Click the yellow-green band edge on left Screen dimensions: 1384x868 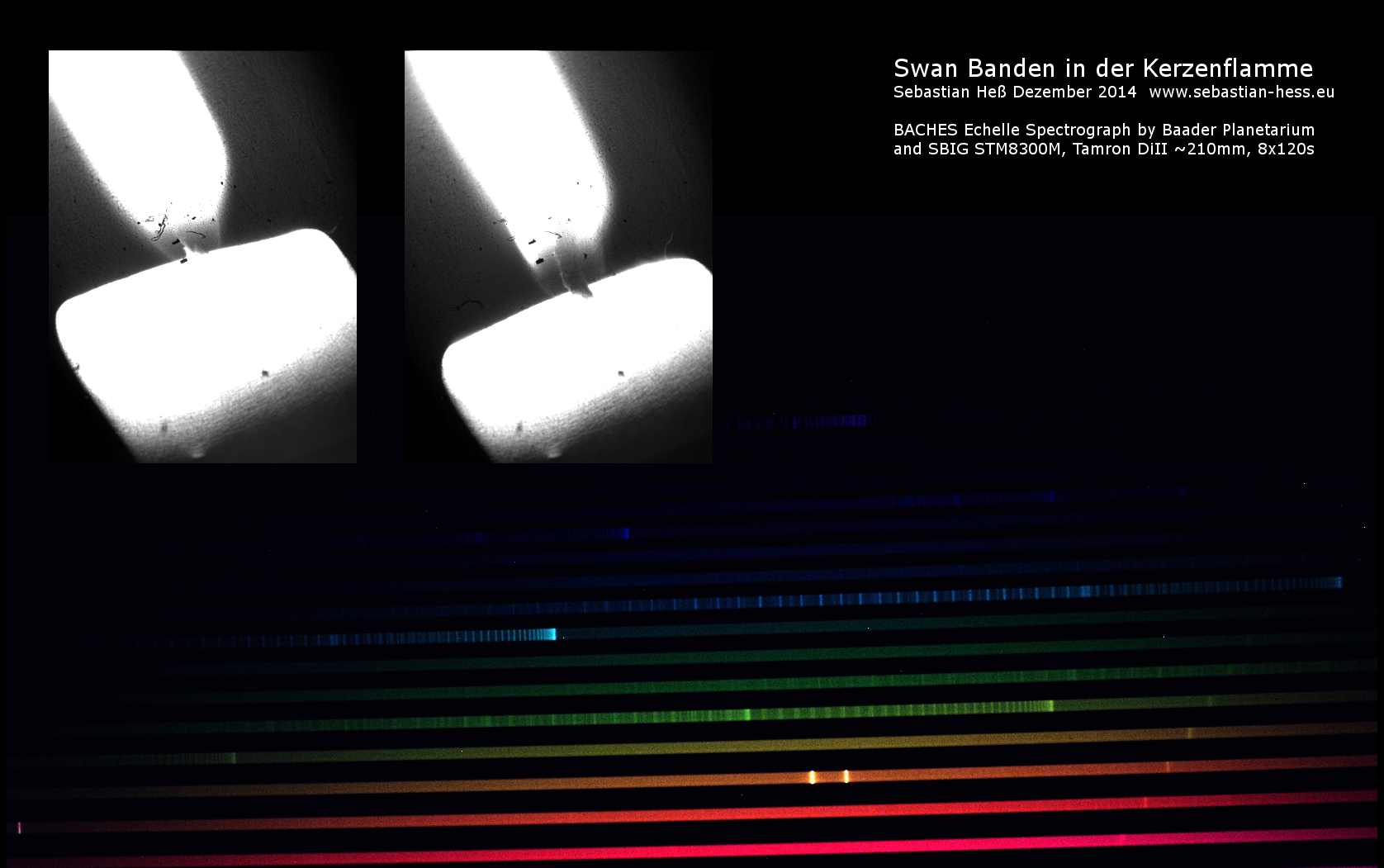point(233,757)
